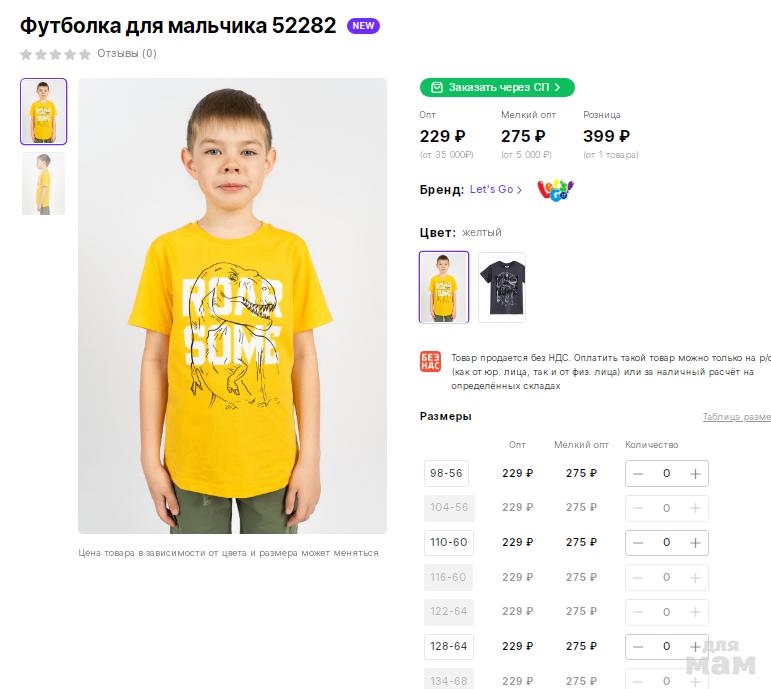This screenshot has height=689, width=771.
Task: Decrease quantity for size 98-56
Action: click(638, 474)
